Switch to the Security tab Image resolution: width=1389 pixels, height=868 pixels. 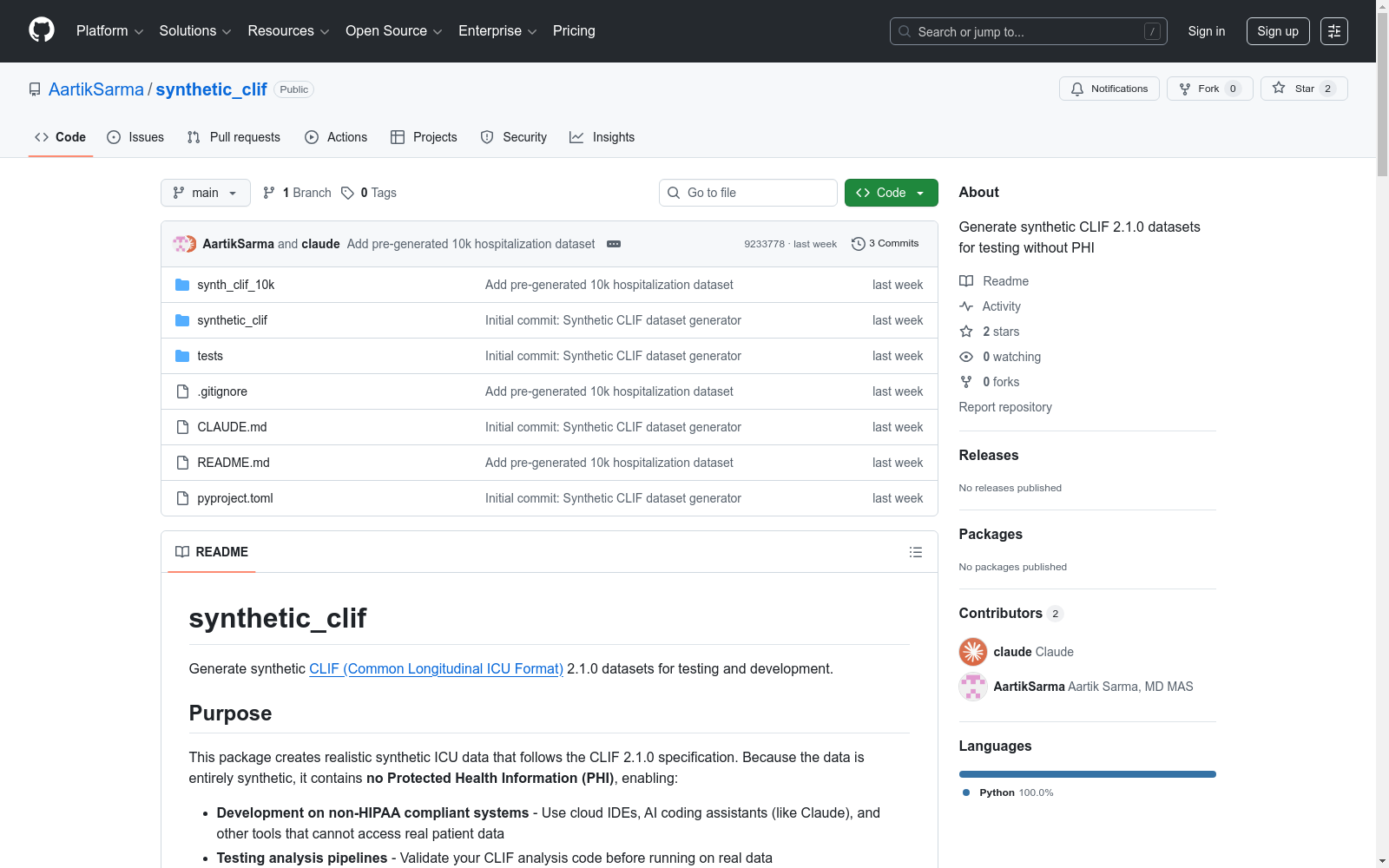tap(514, 137)
